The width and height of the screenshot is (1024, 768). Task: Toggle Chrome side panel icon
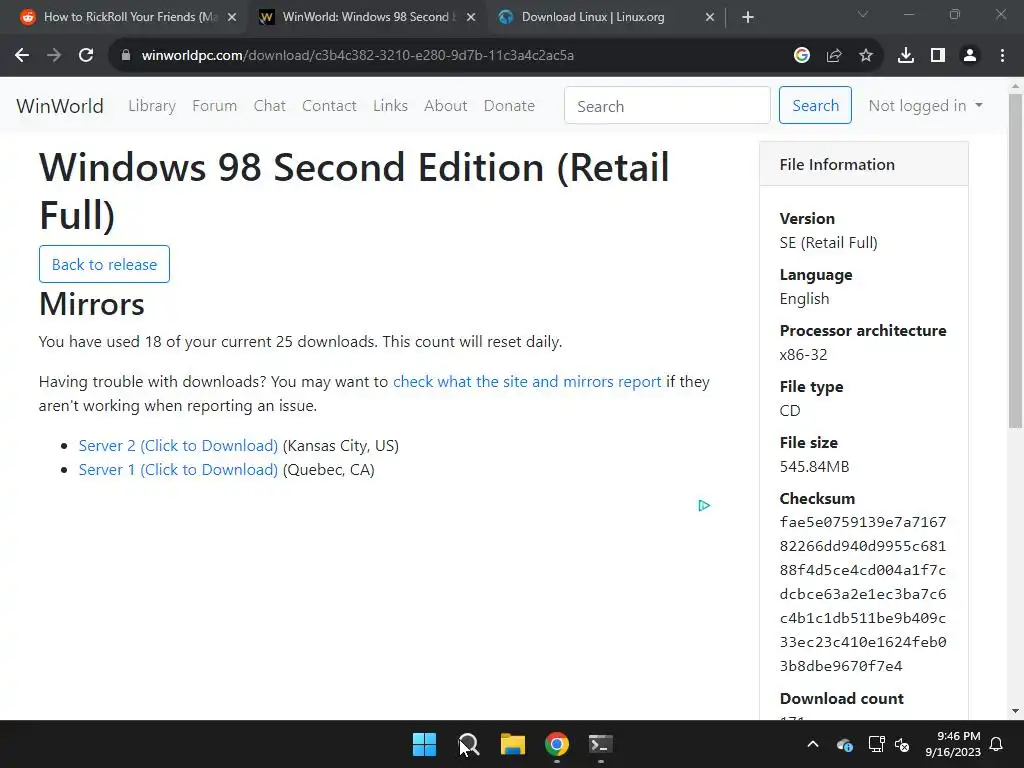tap(938, 56)
